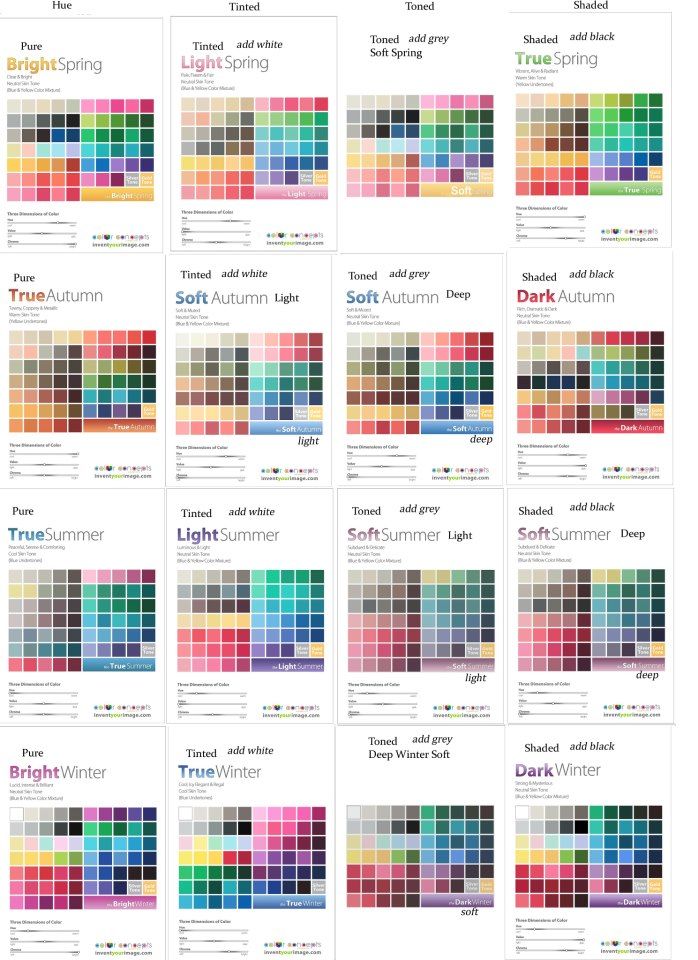
Task: Click the Hue column header
Action: click(x=62, y=5)
